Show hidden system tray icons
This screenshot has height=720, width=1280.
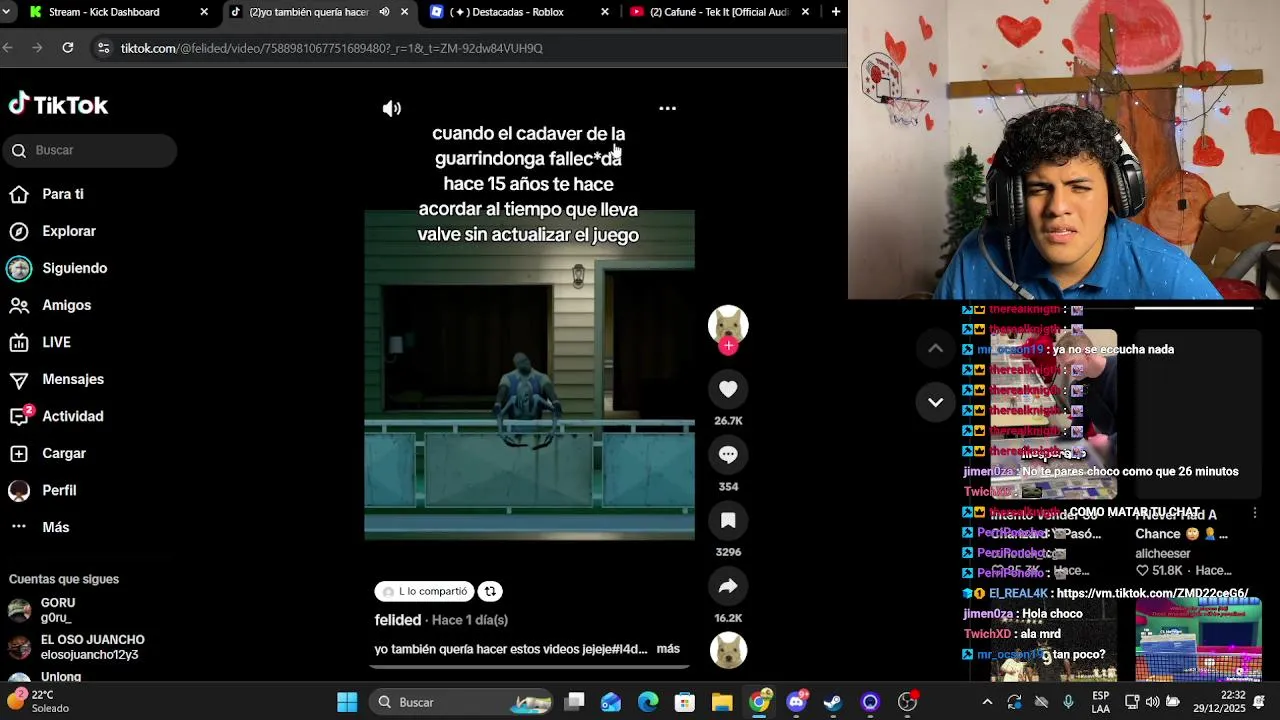click(x=987, y=702)
